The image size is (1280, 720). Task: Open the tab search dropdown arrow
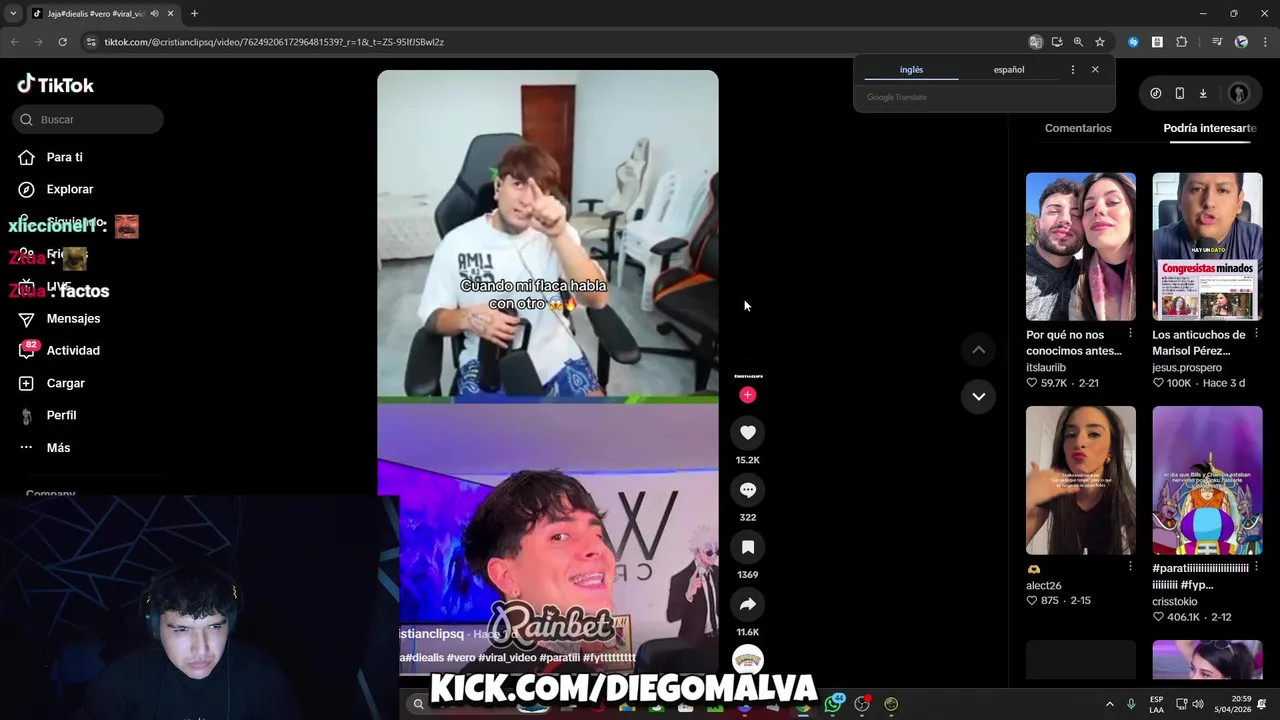[x=12, y=14]
